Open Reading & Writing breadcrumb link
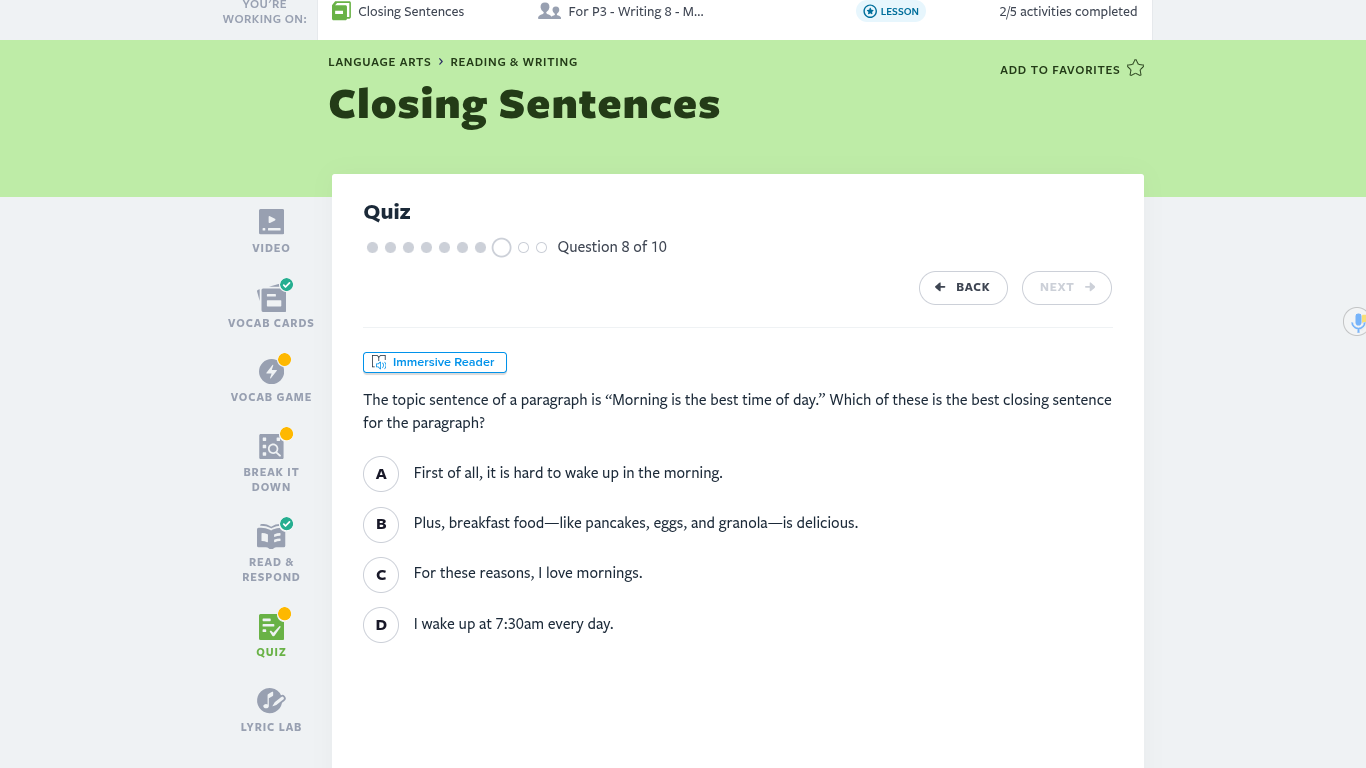The height and width of the screenshot is (768, 1366). click(513, 62)
